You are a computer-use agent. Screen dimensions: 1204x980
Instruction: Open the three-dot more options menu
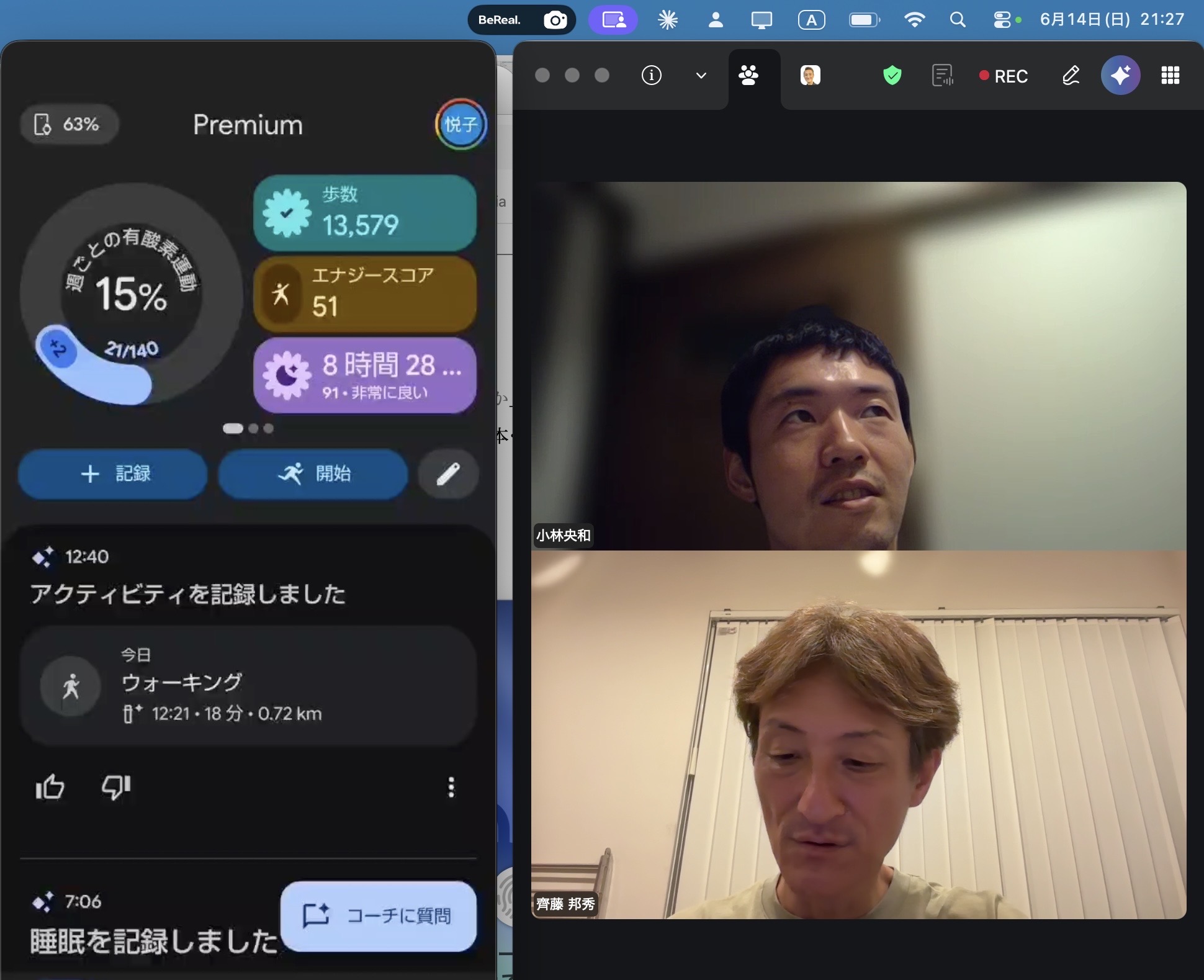coord(451,788)
